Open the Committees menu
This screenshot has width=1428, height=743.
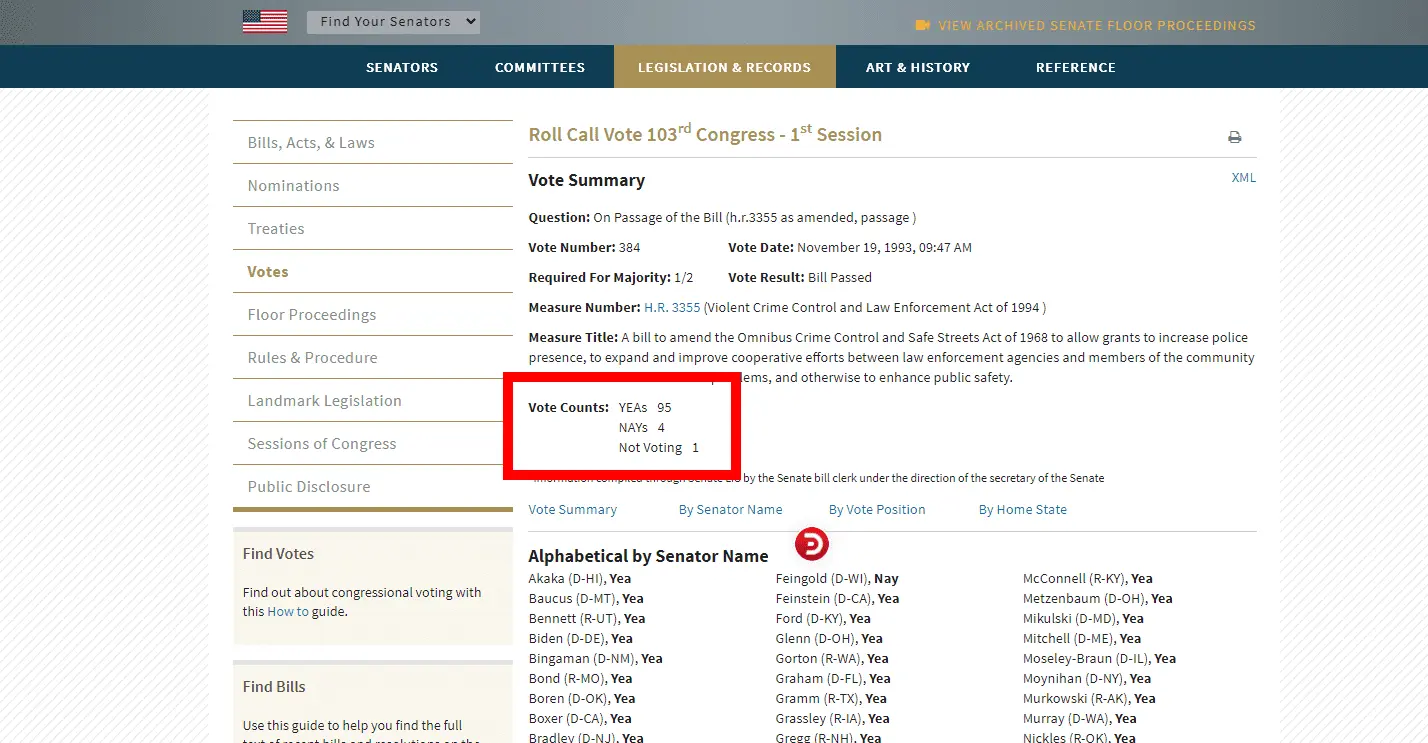[540, 67]
